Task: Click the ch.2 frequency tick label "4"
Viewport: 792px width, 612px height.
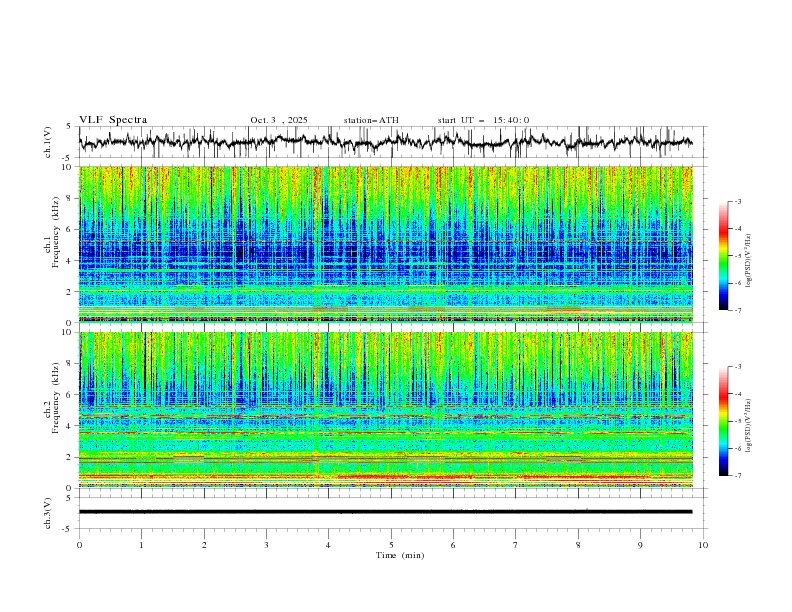Action: click(70, 426)
